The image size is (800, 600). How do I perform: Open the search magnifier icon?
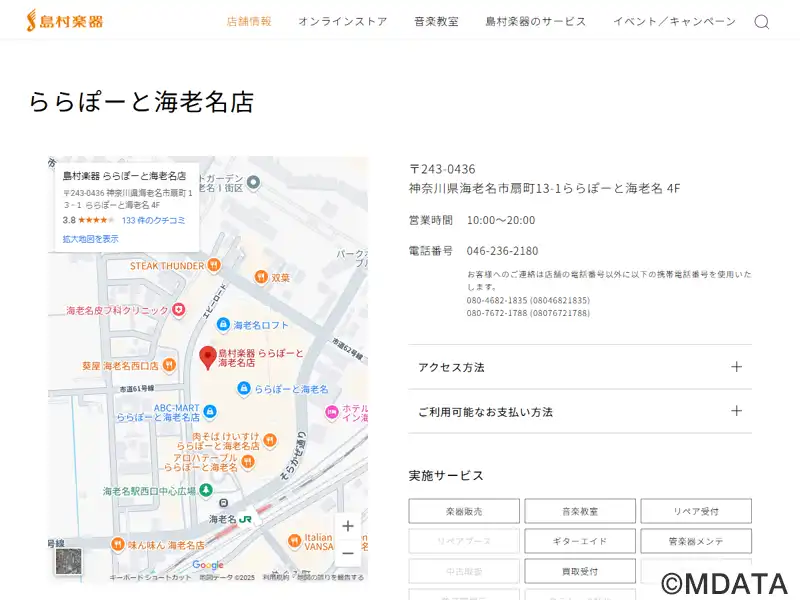[x=762, y=21]
